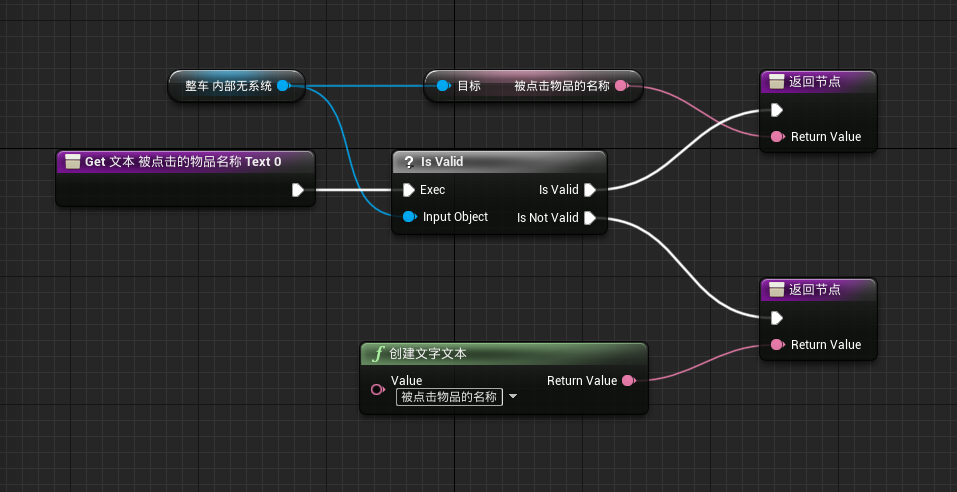The width and height of the screenshot is (957, 492).
Task: Open the Value dropdown arrow on 创建文字文本
Action: pos(513,397)
